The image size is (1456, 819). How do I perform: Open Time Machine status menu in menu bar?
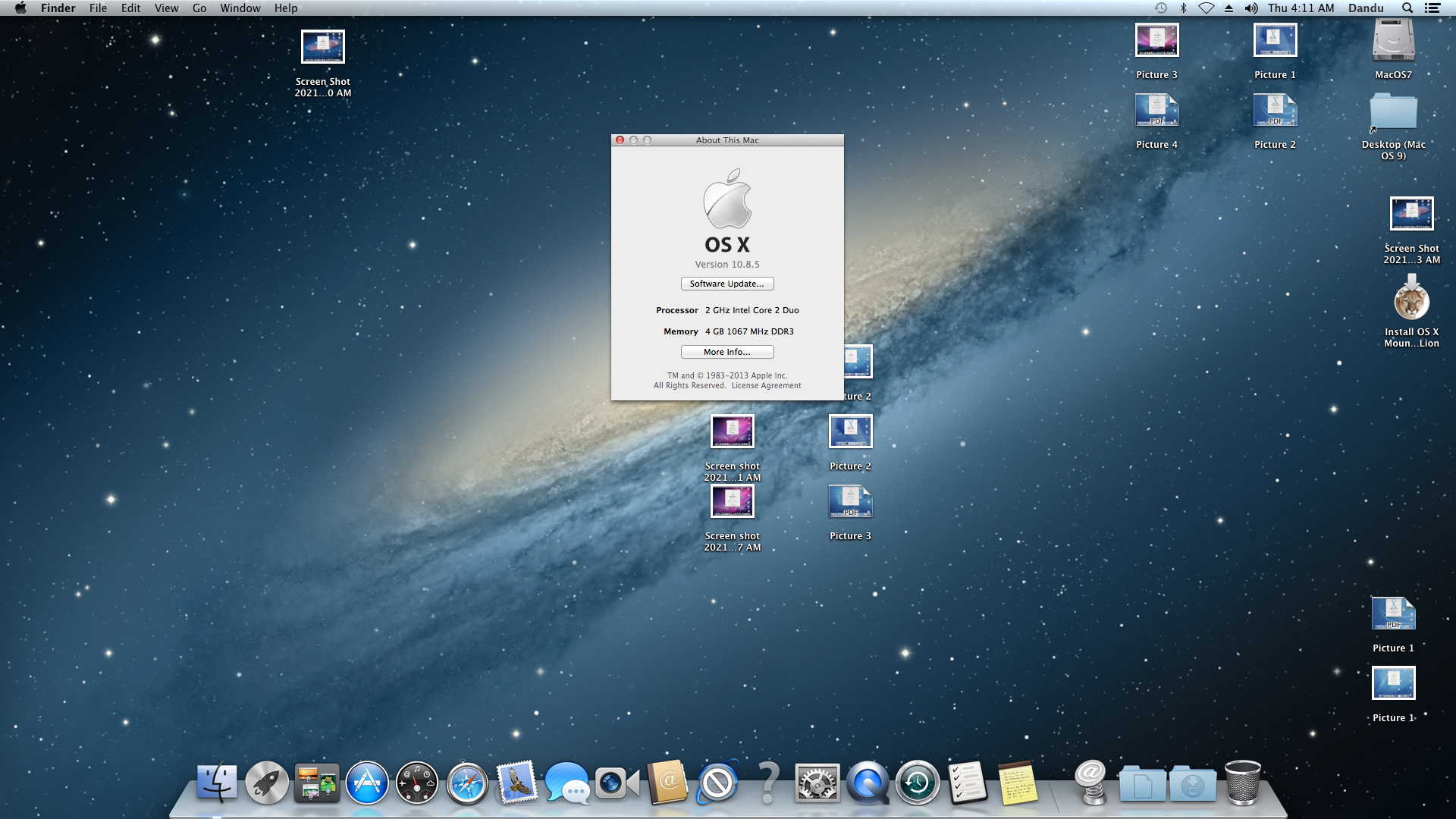coord(1160,8)
